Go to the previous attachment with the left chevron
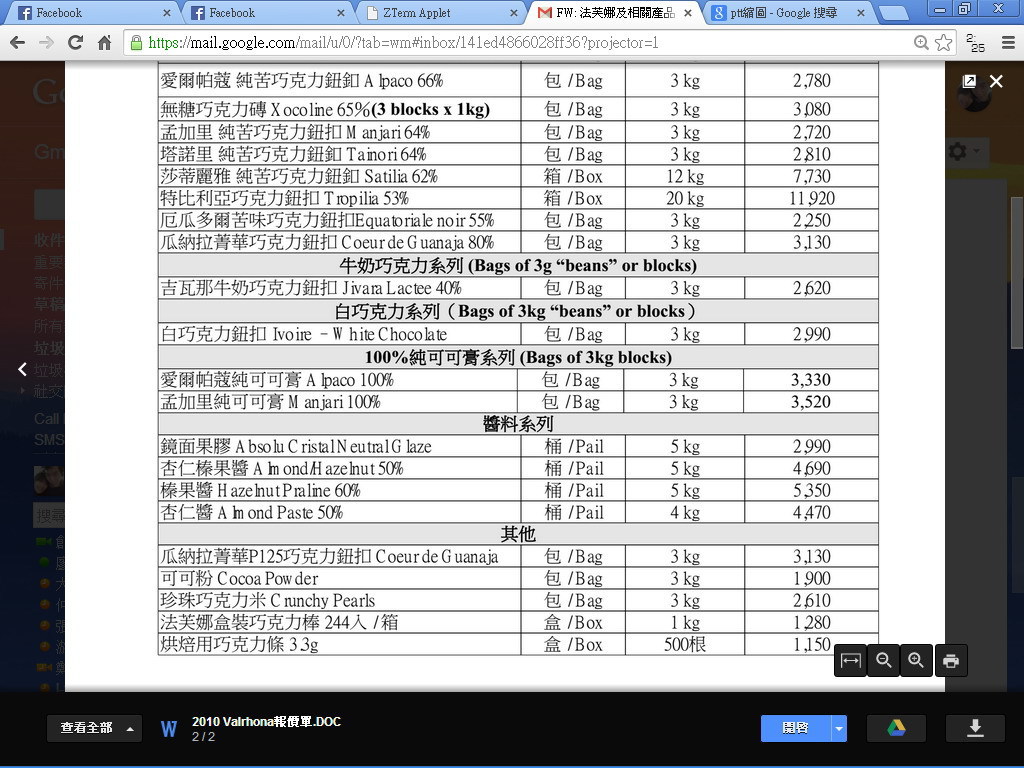Image resolution: width=1024 pixels, height=768 pixels. pyautogui.click(x=22, y=370)
